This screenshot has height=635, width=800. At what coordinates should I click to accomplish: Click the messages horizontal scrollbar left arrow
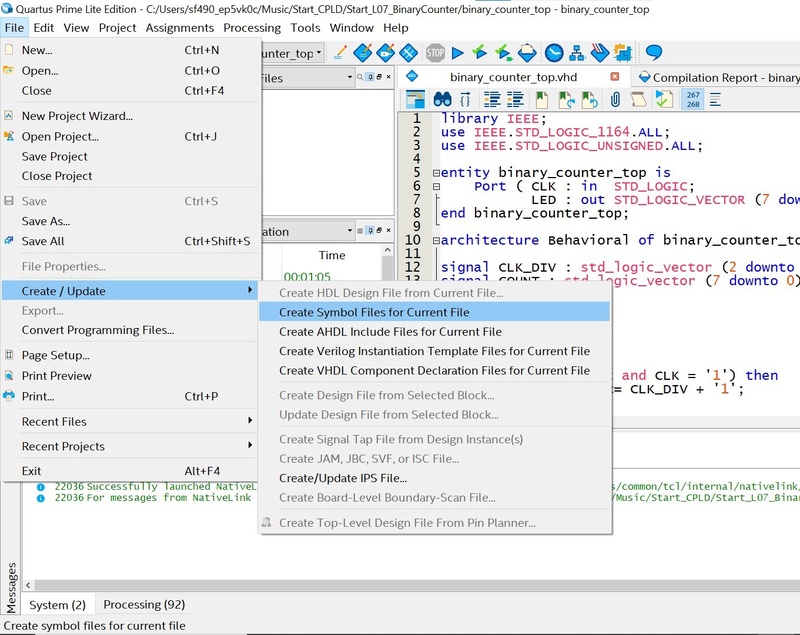(28, 585)
